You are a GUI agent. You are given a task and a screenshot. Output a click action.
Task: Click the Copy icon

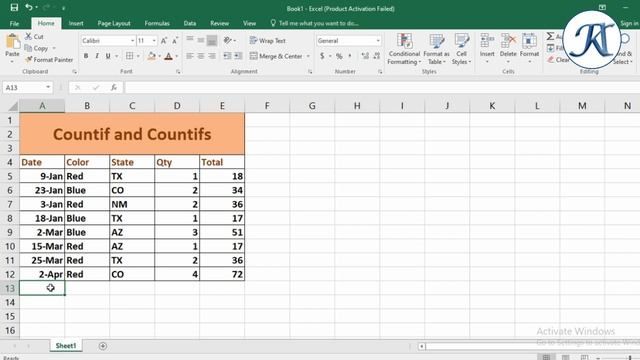point(28,48)
